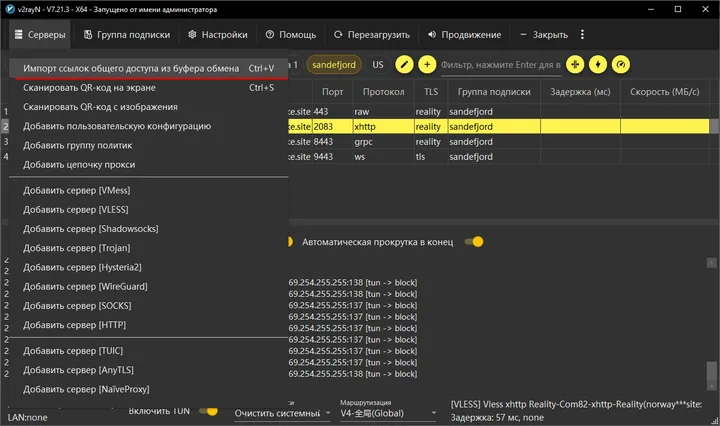Screen dimensions: 720x426
Task: Toggle Автоматическая прокрутка в конец switch
Action: point(474,242)
